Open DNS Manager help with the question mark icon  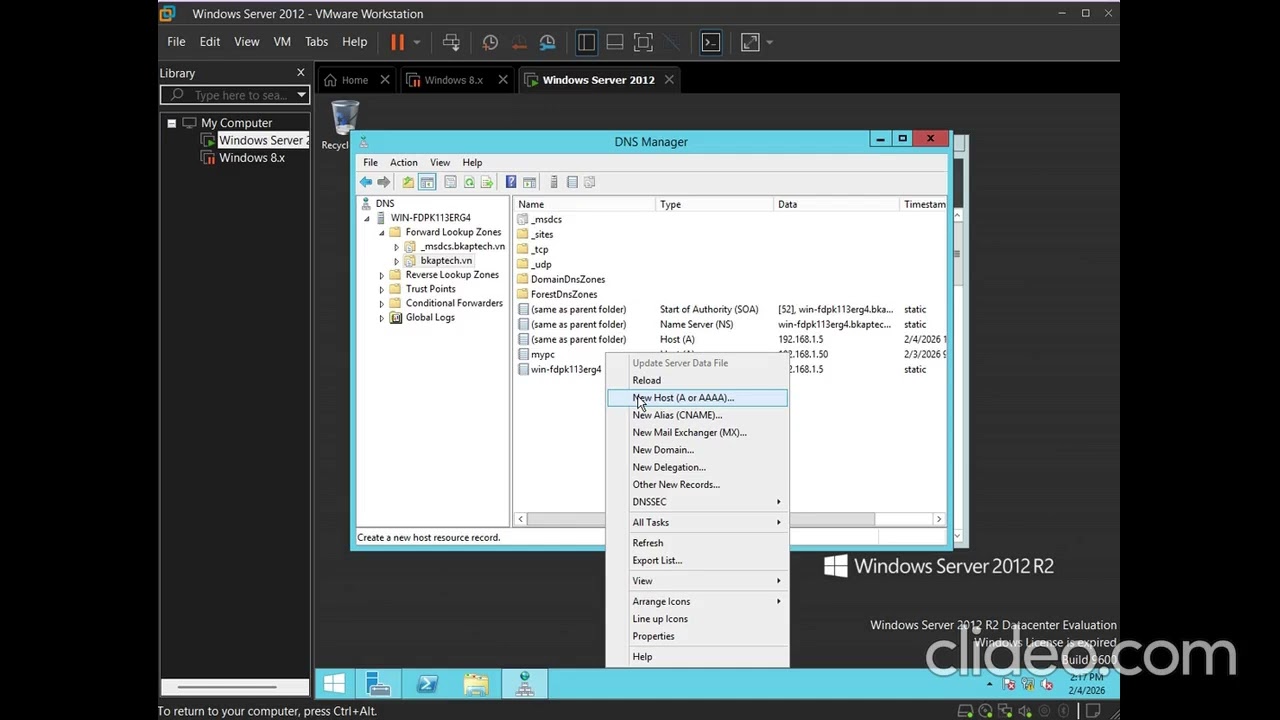(x=511, y=182)
